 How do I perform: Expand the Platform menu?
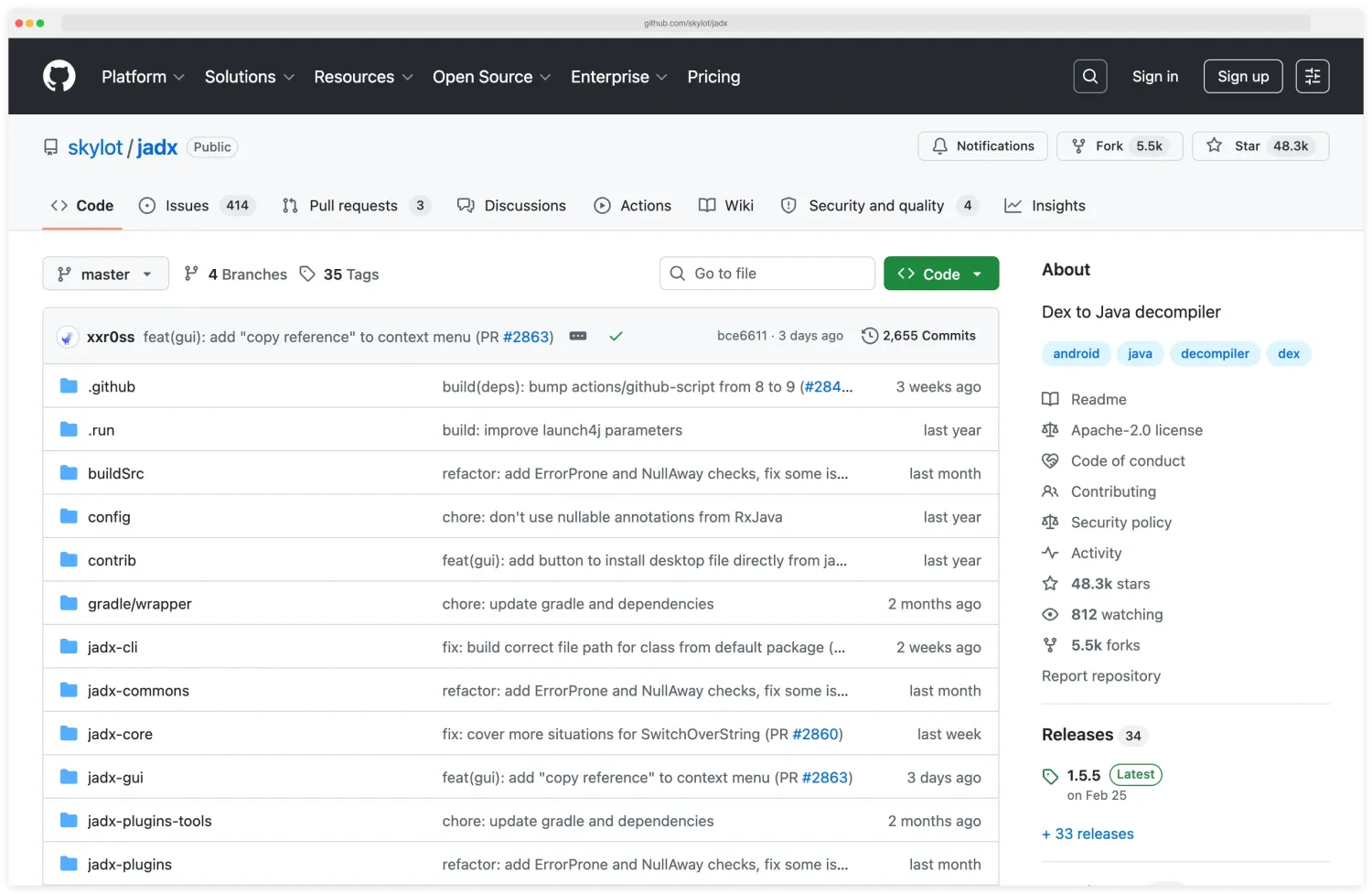[x=143, y=77]
